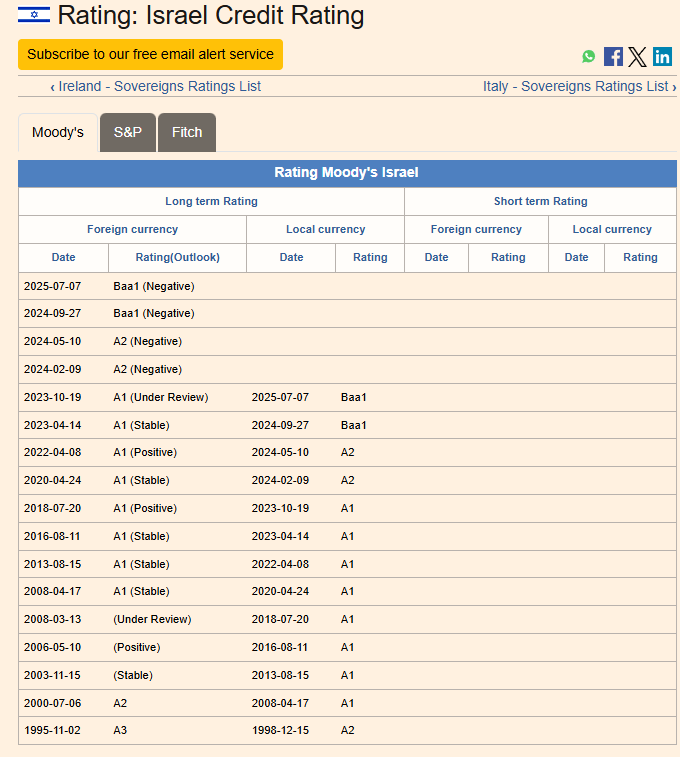Click (Under Review) in 2008-03-13 row
The image size is (680, 757).
[x=153, y=619]
